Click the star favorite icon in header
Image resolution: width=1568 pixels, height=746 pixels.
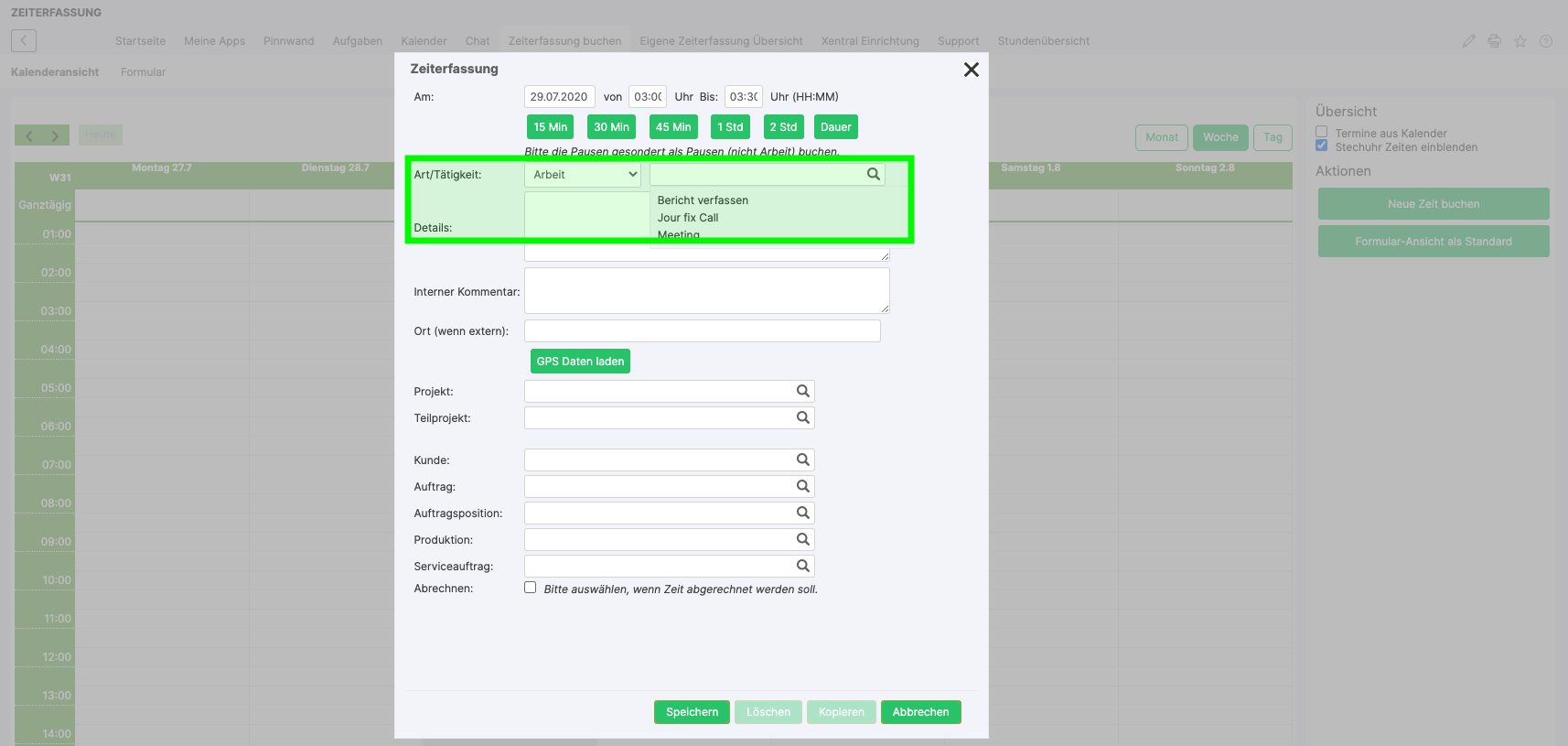(x=1520, y=41)
